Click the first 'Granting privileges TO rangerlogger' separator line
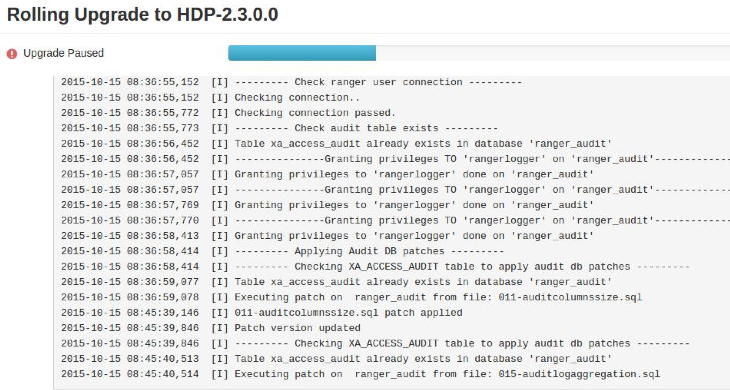Image resolution: width=730 pixels, height=390 pixels. coord(395,159)
